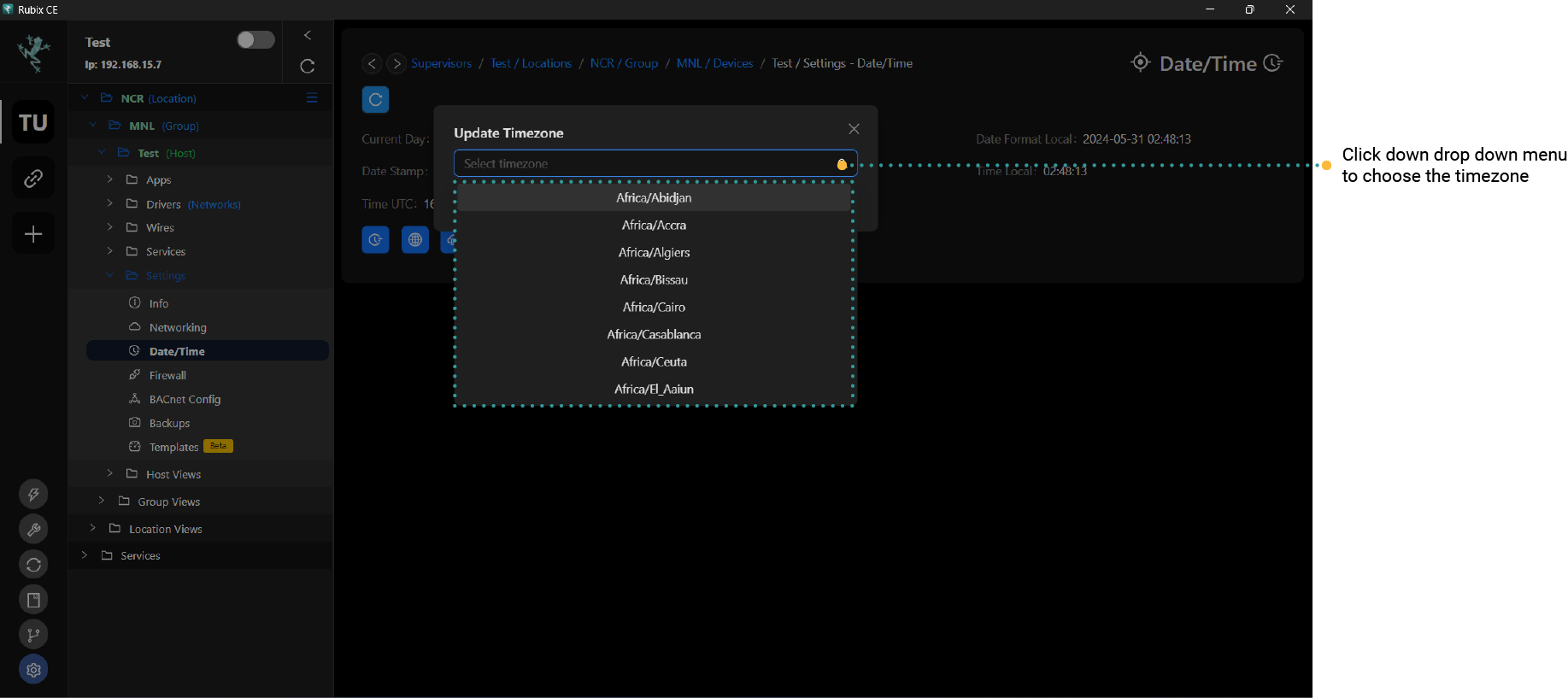1568x698 pixels.
Task: Collapse the MNL group tree node
Action: [93, 126]
